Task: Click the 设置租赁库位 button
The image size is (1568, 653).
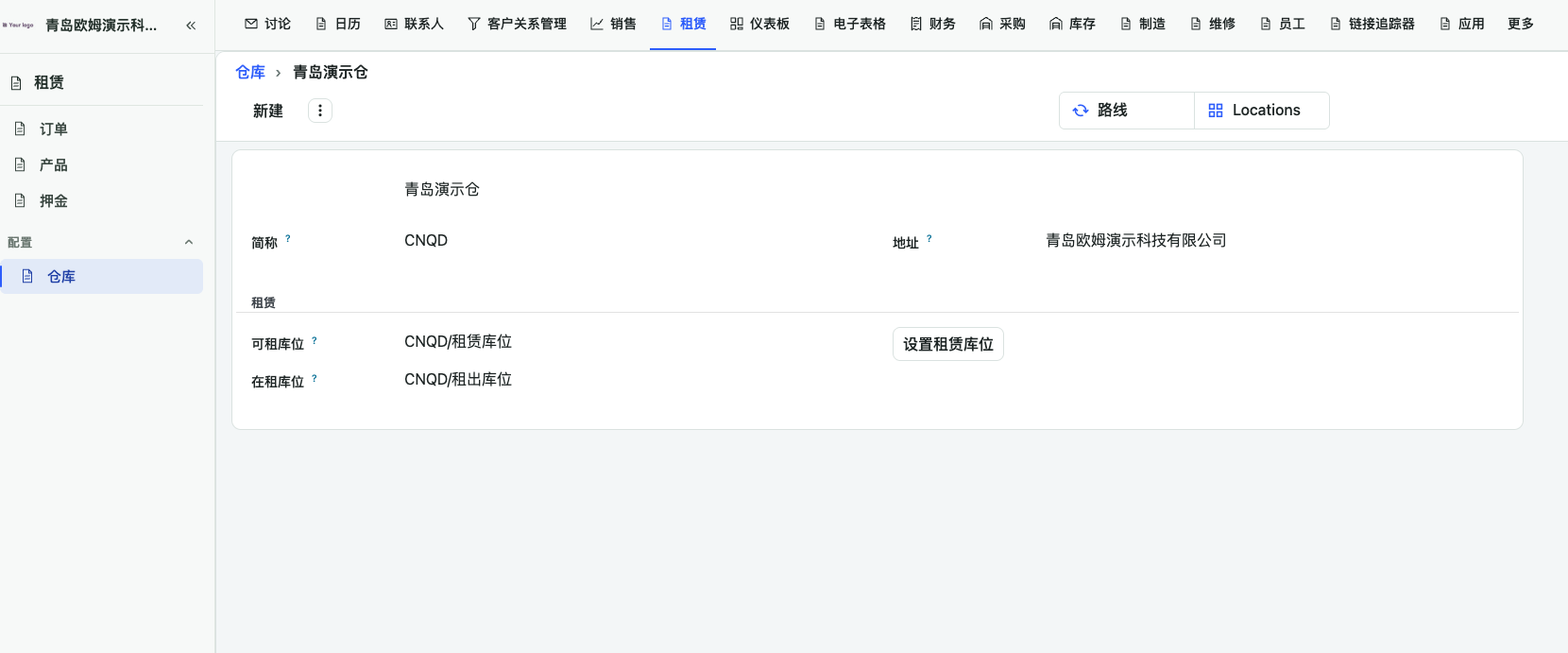Action: (x=948, y=344)
